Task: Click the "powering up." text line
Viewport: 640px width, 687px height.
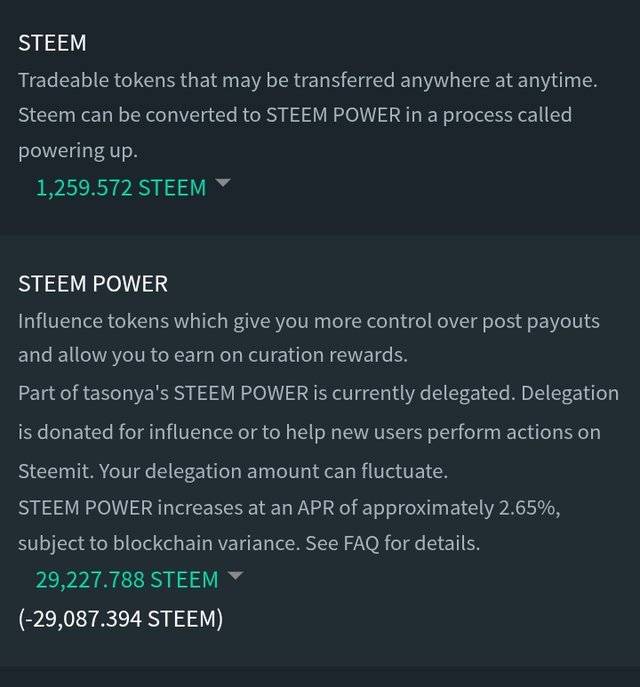Action: 77,151
